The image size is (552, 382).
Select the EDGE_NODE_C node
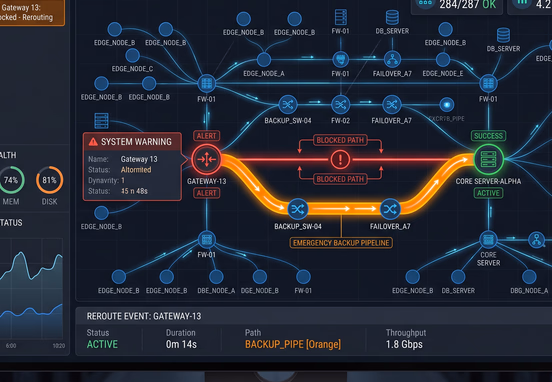pyautogui.click(x=132, y=56)
